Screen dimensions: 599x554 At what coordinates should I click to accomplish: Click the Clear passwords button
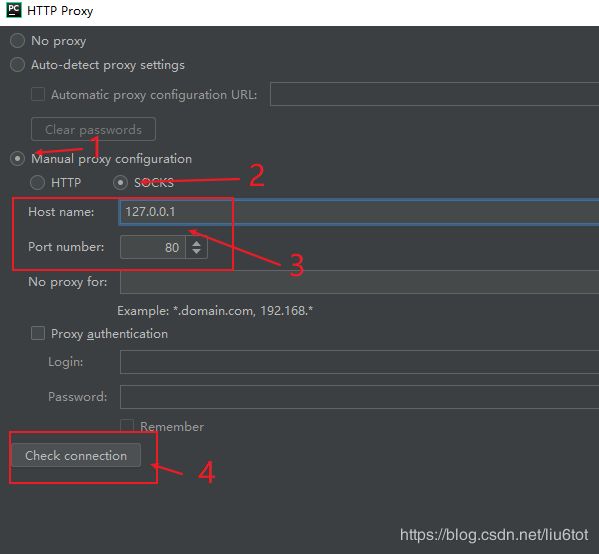tap(93, 129)
